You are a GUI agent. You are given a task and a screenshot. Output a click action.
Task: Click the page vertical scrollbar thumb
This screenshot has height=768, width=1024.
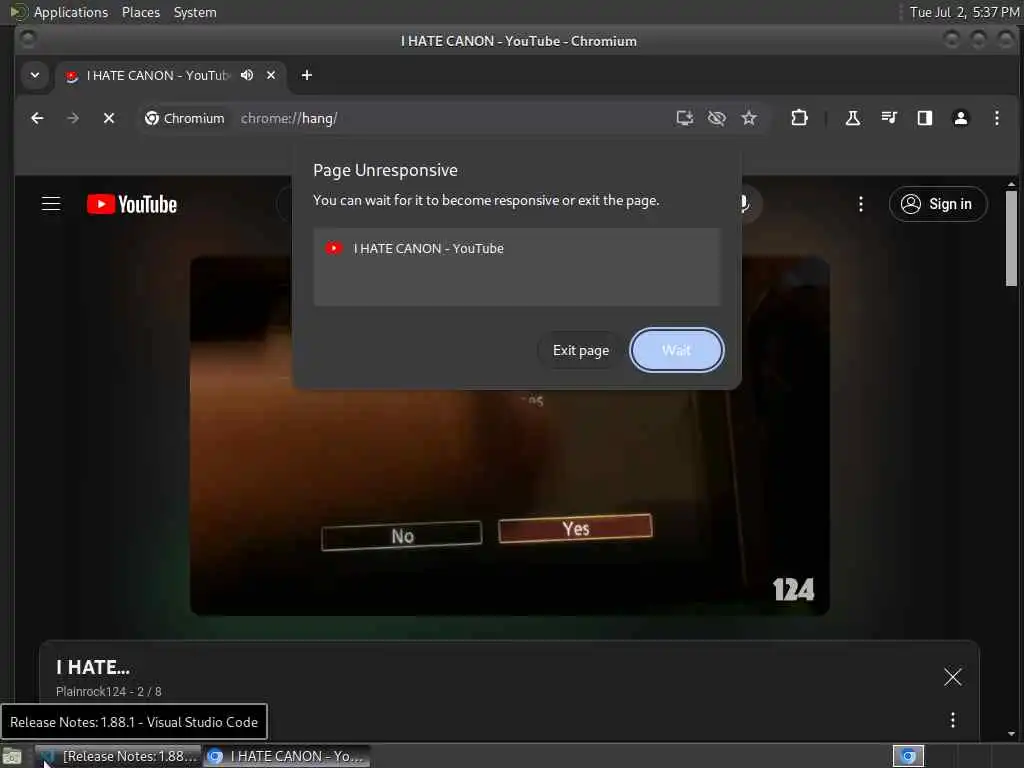click(x=1012, y=238)
